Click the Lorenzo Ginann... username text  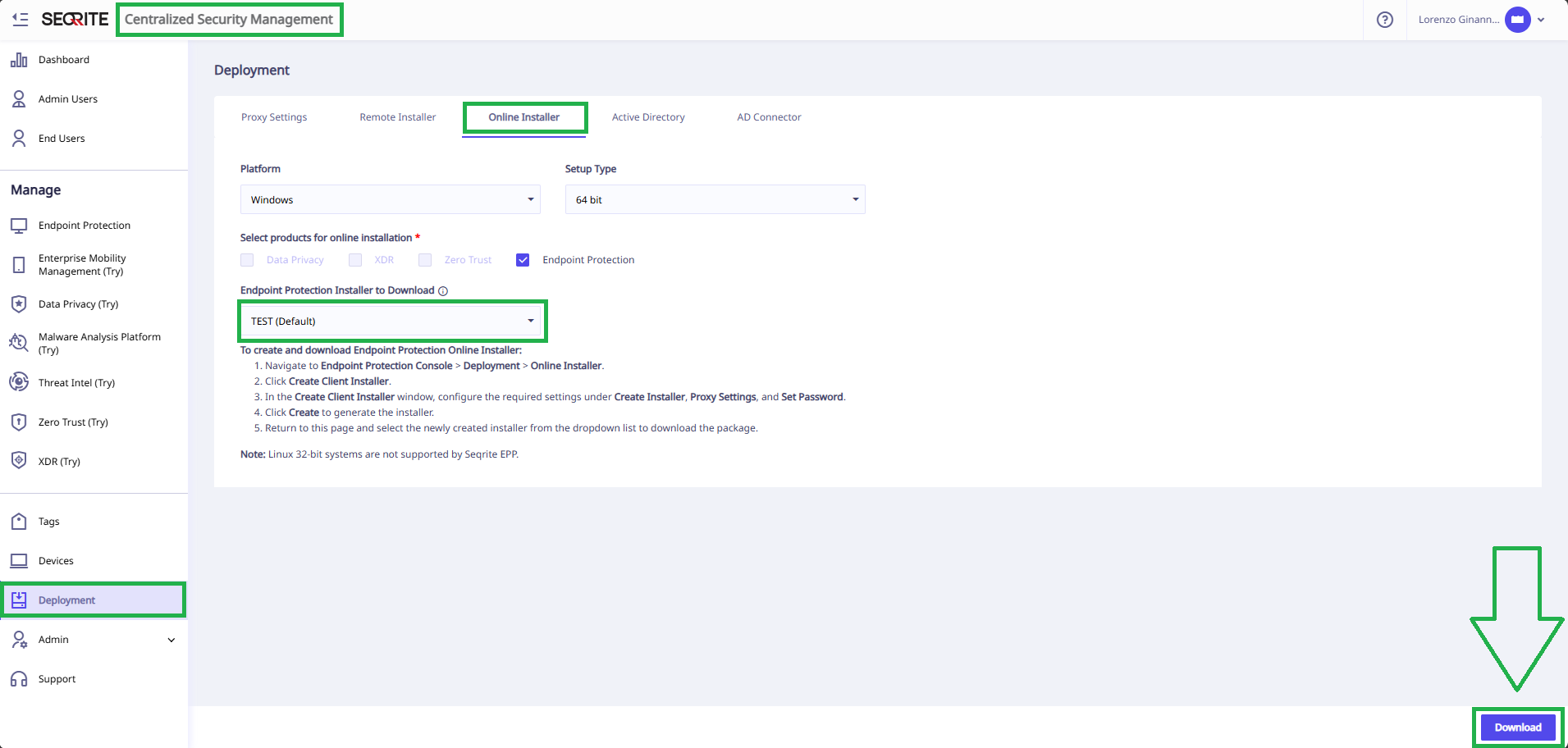tap(1459, 20)
